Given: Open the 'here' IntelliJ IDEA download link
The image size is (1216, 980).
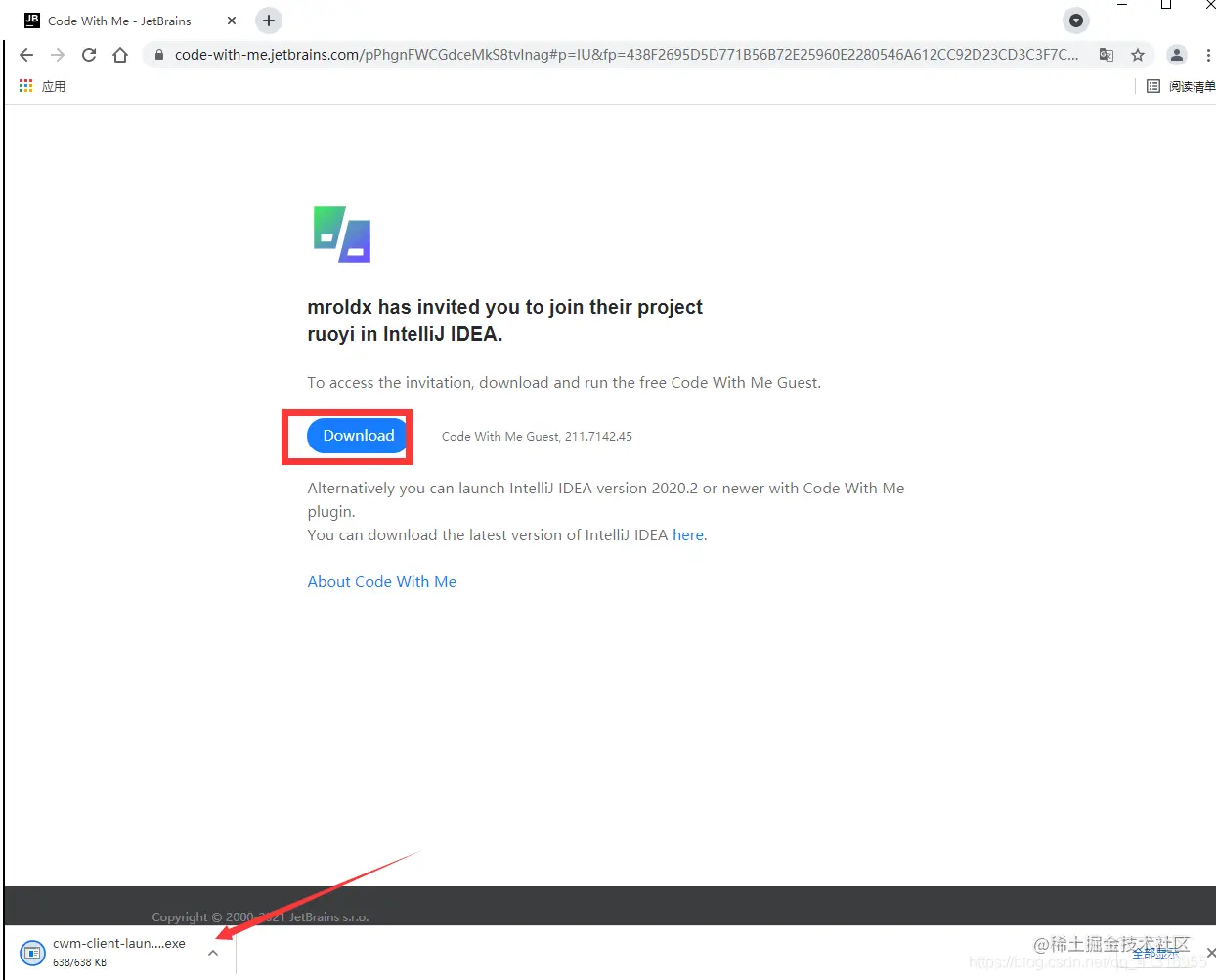Looking at the screenshot, I should click(688, 535).
